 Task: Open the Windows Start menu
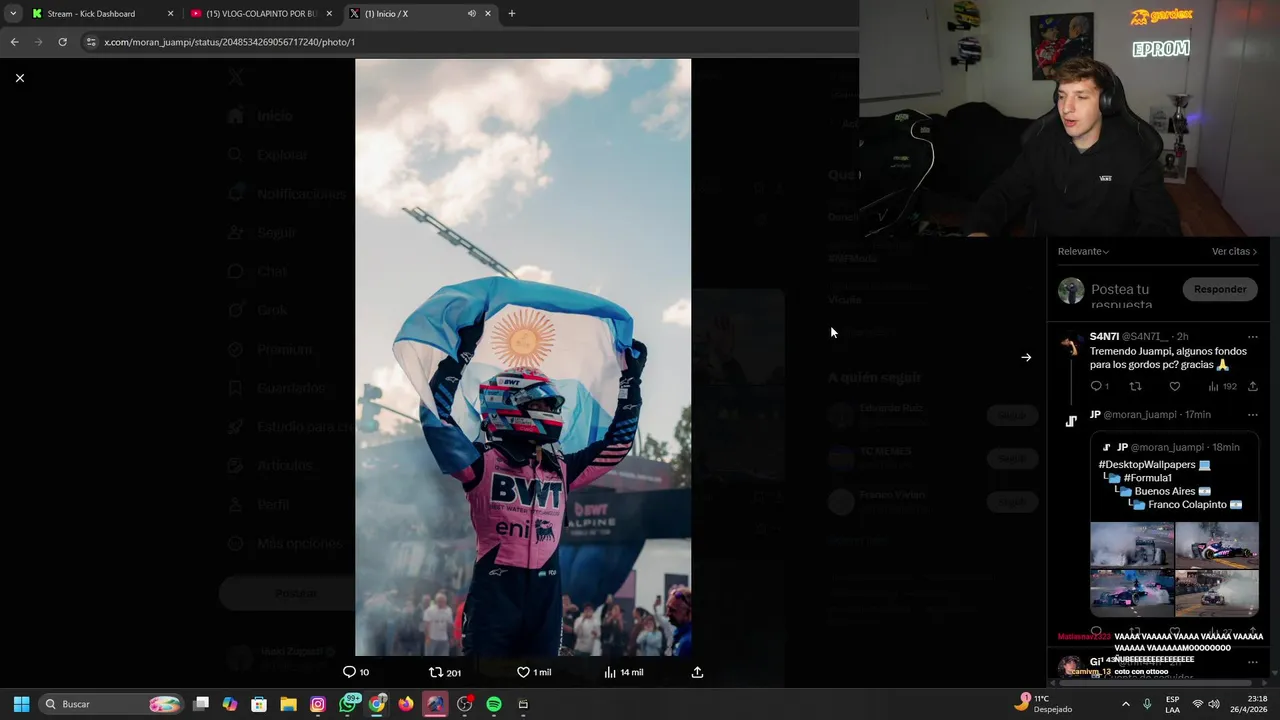click(21, 704)
